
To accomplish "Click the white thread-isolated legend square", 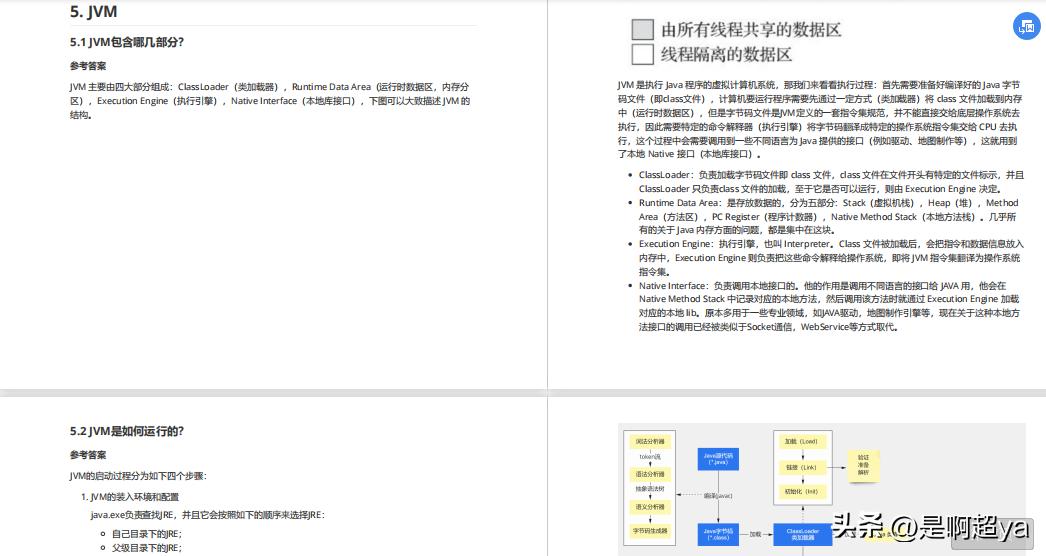I will click(x=642, y=54).
